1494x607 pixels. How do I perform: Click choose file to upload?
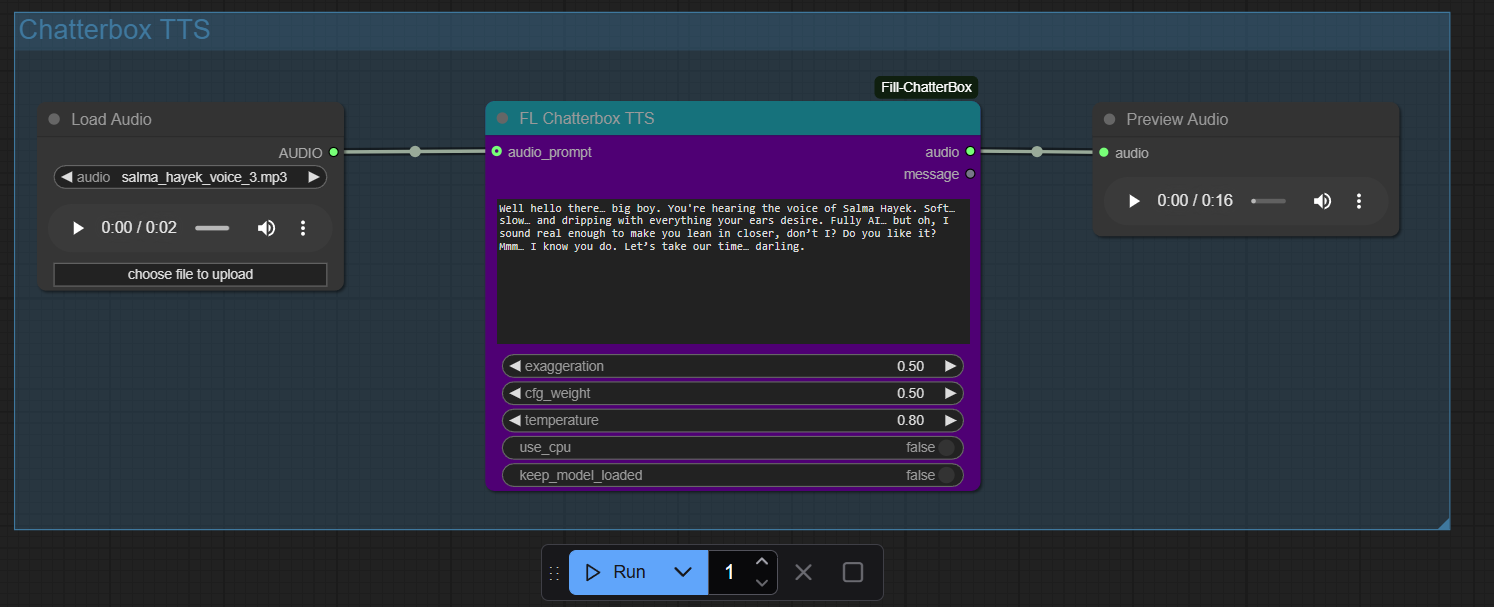(x=190, y=273)
